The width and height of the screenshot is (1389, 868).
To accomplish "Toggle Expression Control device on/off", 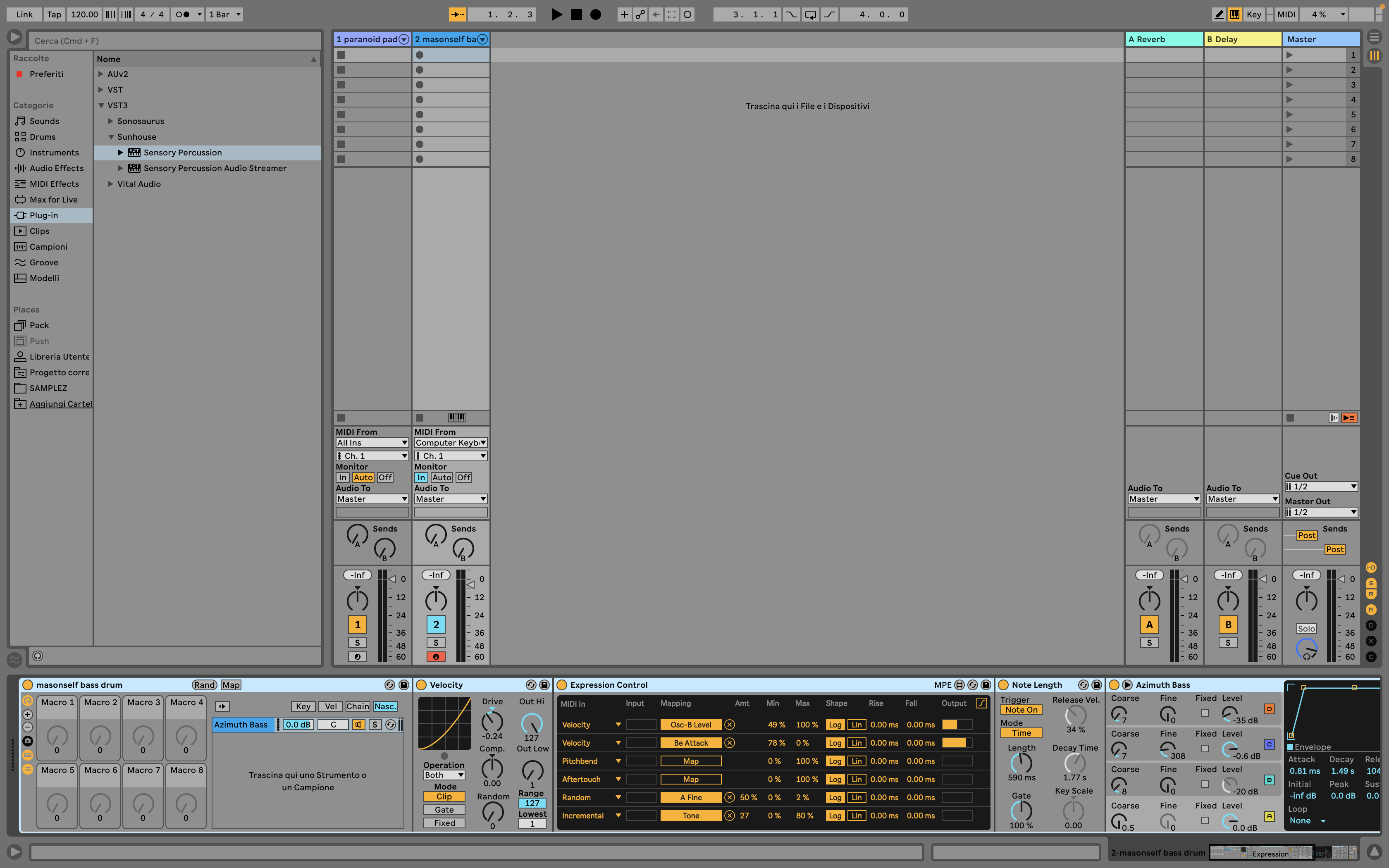I will coord(563,685).
